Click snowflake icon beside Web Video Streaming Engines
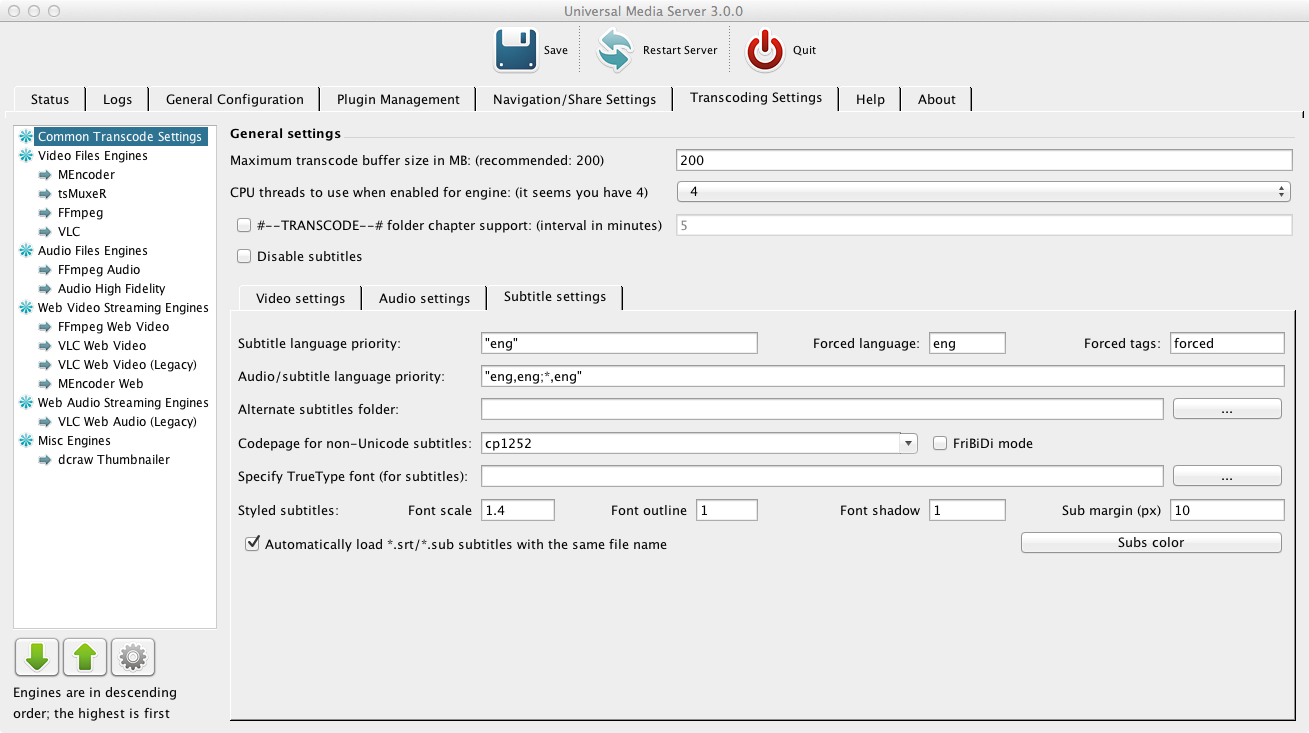This screenshot has height=733, width=1309. (x=26, y=308)
